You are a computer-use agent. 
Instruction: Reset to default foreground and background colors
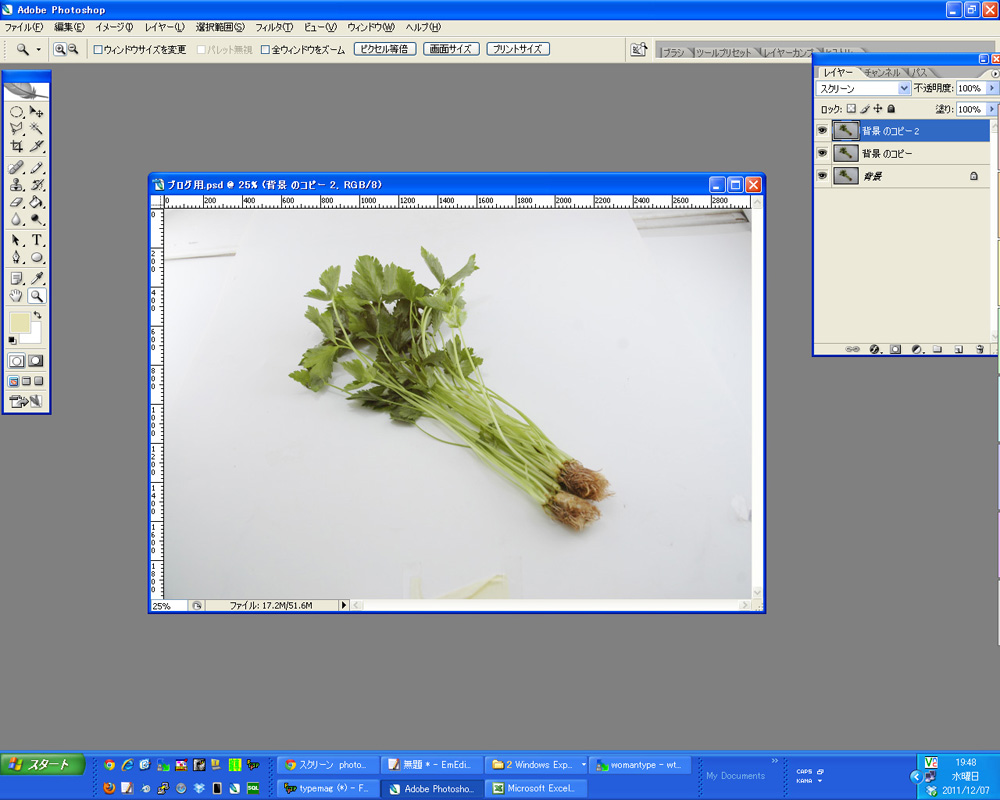click(11, 341)
